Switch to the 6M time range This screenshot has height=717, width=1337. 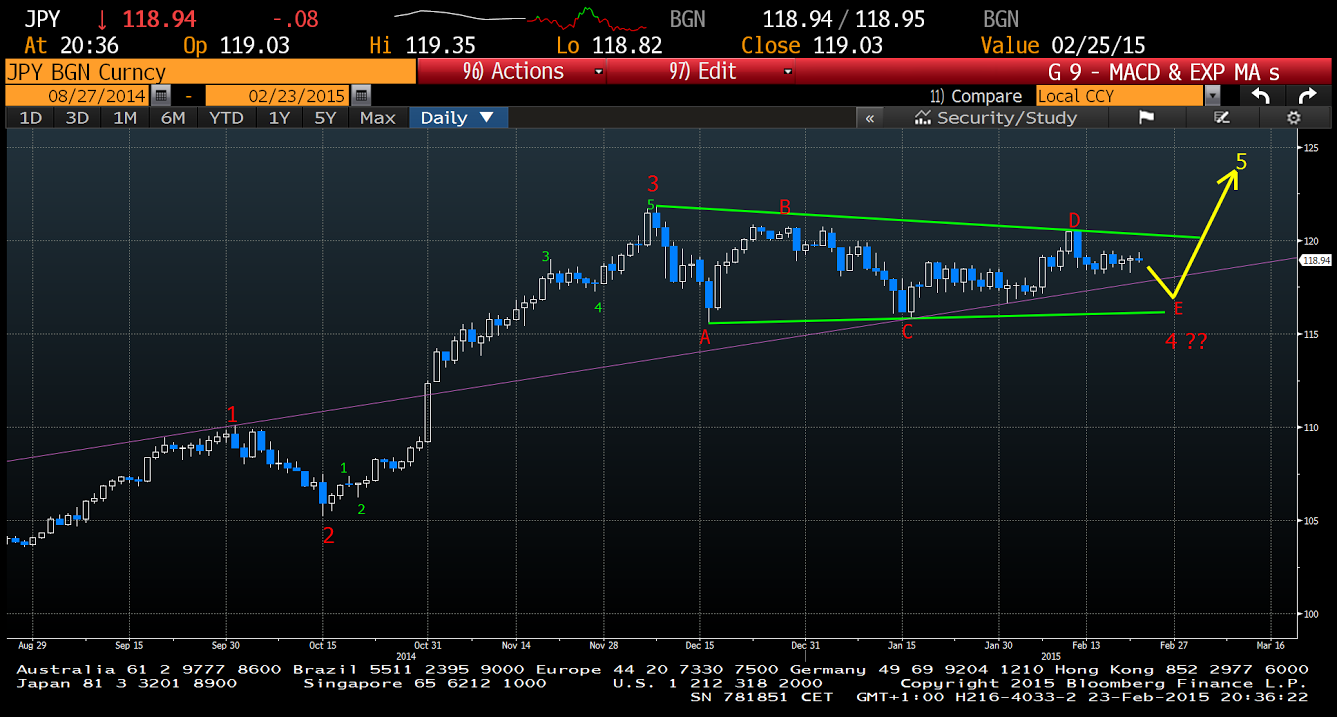(x=173, y=118)
